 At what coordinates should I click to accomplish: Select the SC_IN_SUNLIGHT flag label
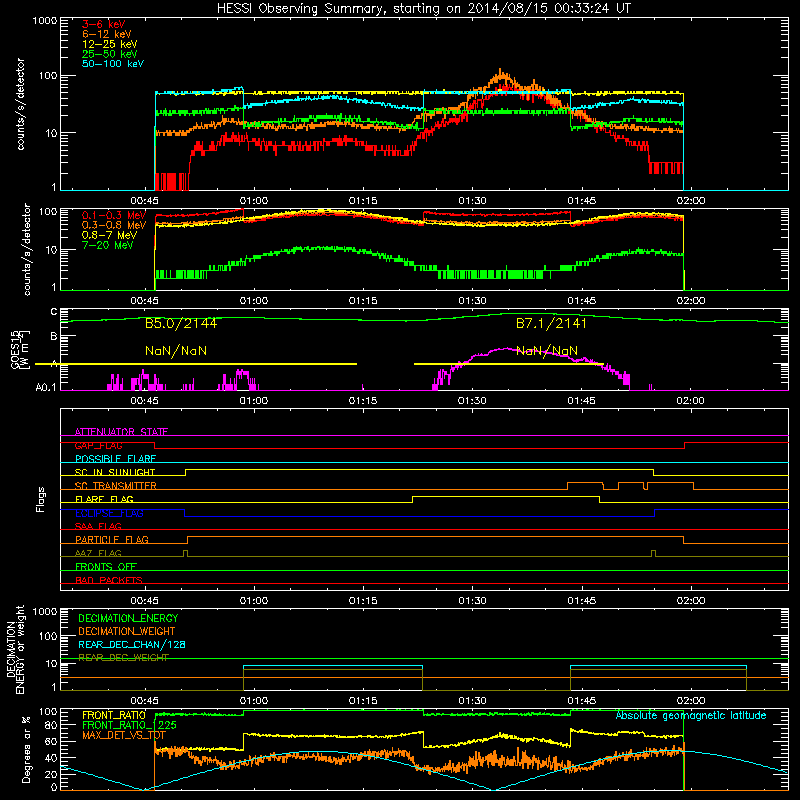click(x=115, y=472)
